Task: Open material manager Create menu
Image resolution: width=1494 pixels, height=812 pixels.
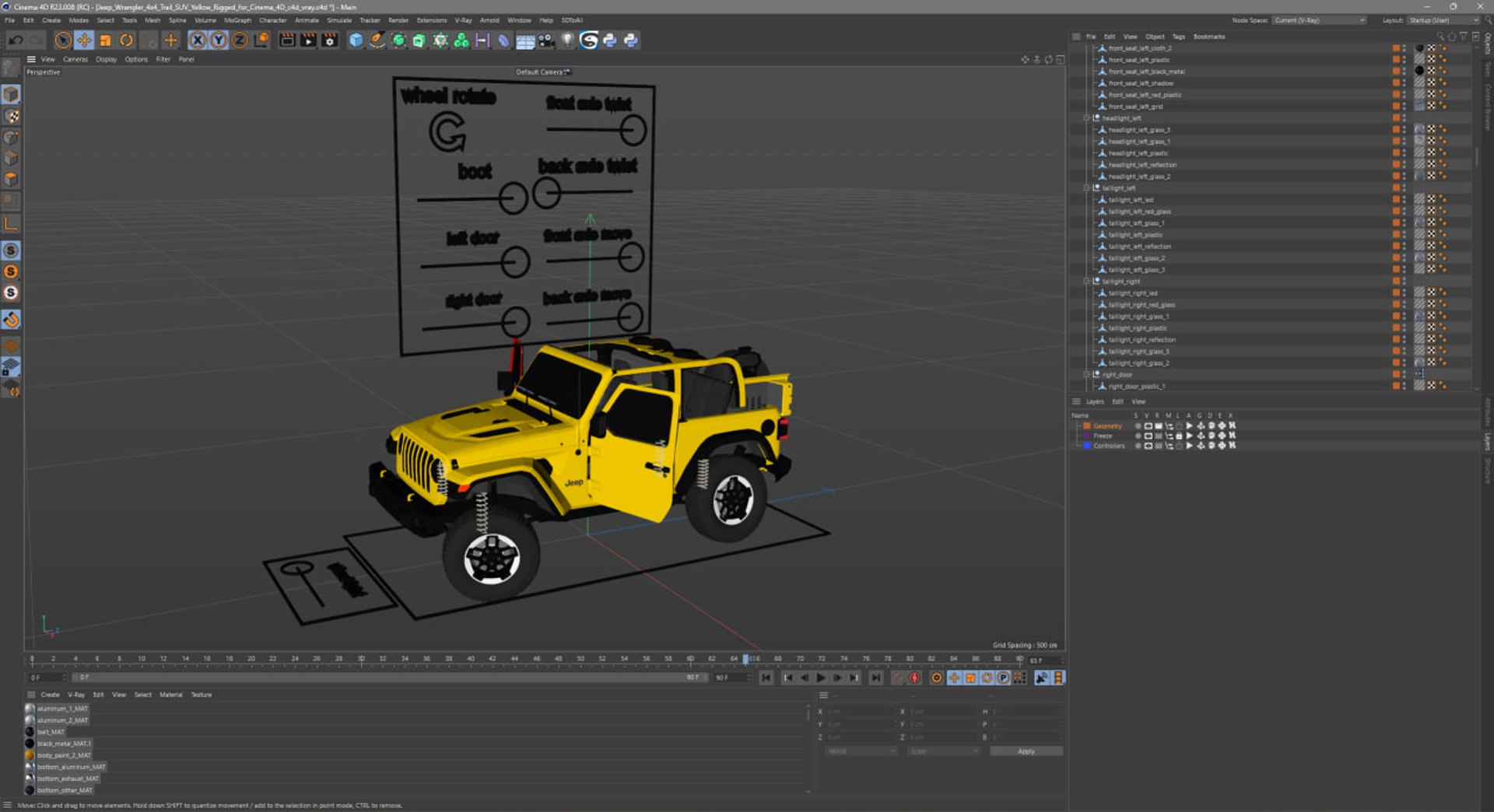Action: pyautogui.click(x=50, y=695)
